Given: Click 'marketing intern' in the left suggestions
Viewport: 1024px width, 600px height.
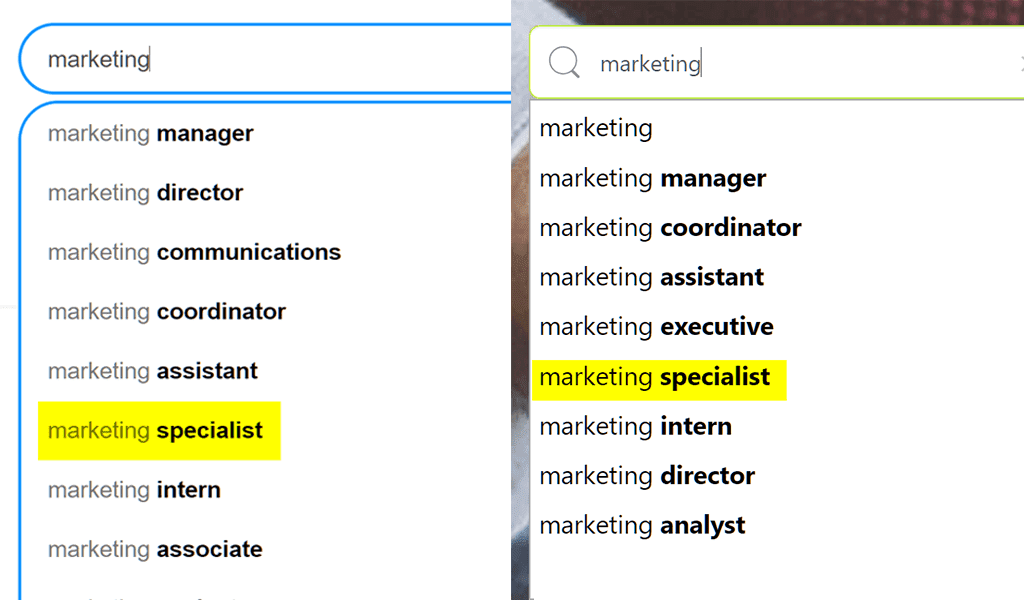Looking at the screenshot, I should (x=133, y=490).
